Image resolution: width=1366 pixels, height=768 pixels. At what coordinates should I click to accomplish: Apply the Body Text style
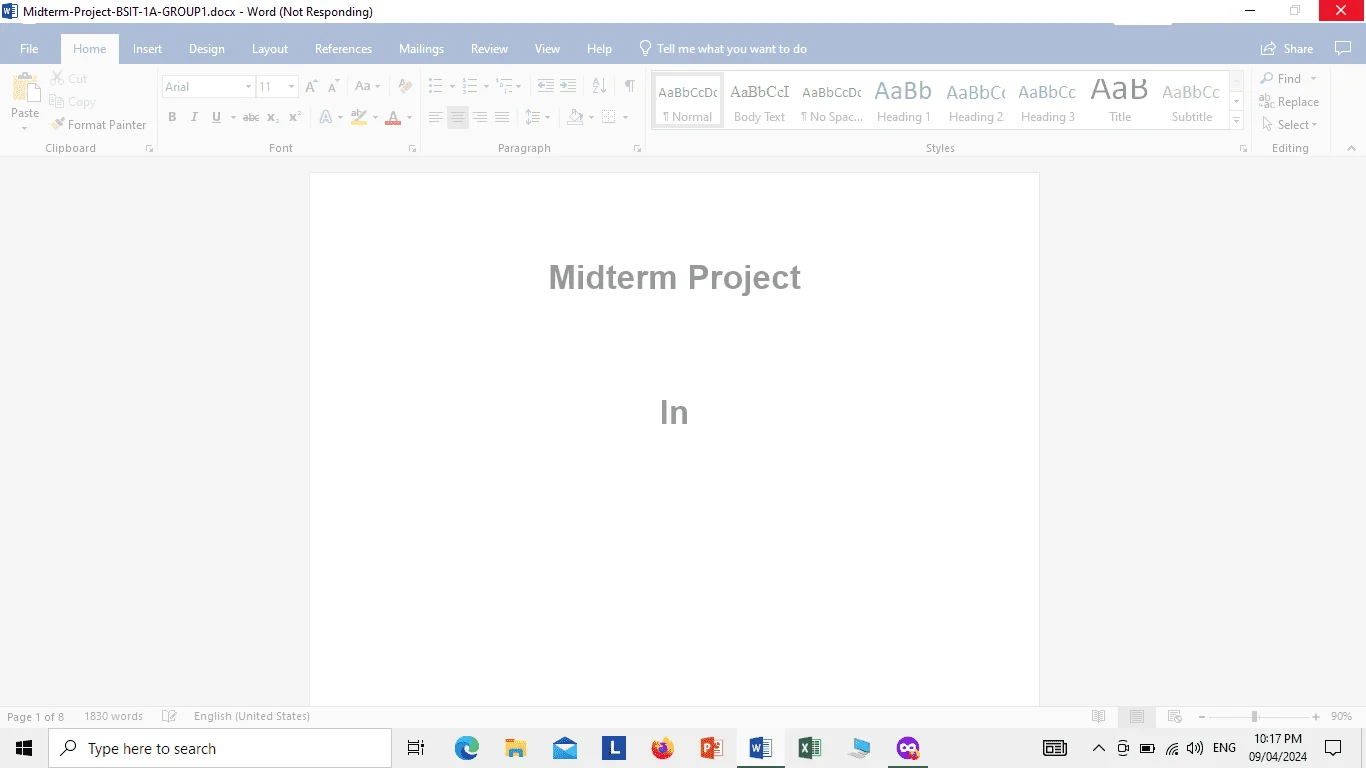tap(759, 100)
